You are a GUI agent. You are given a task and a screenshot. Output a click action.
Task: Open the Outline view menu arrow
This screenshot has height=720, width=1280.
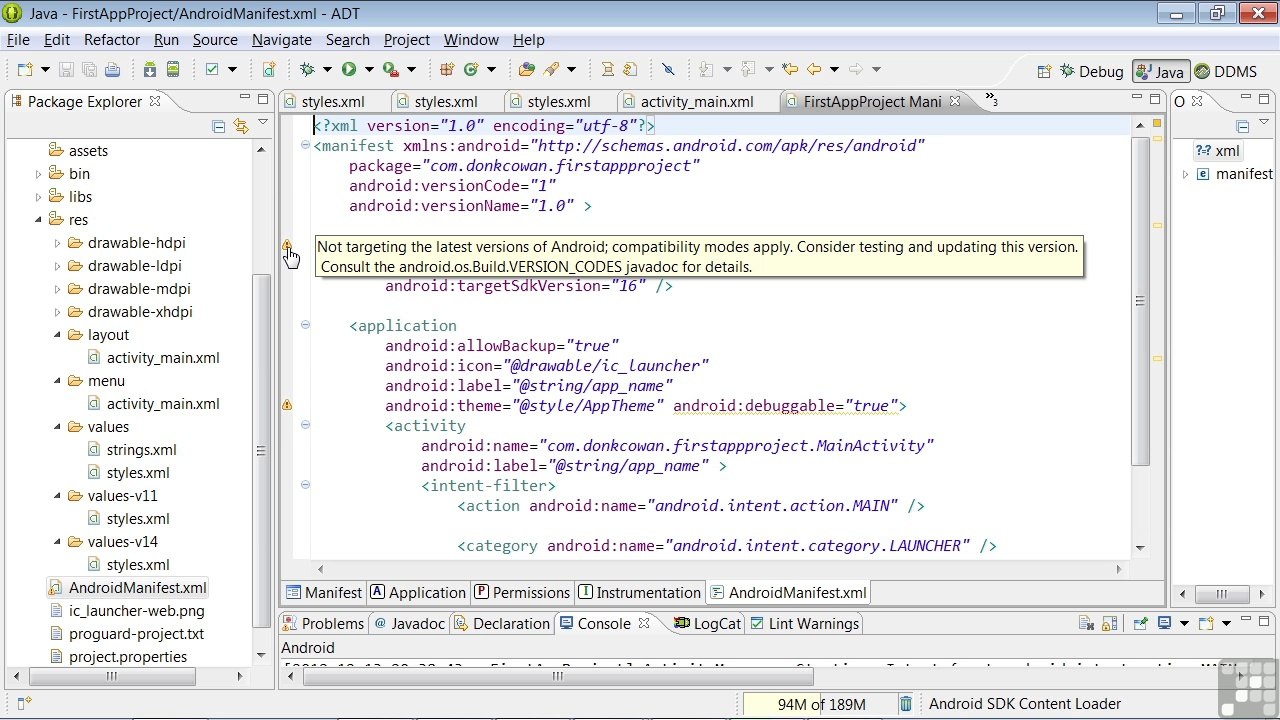click(x=1266, y=123)
